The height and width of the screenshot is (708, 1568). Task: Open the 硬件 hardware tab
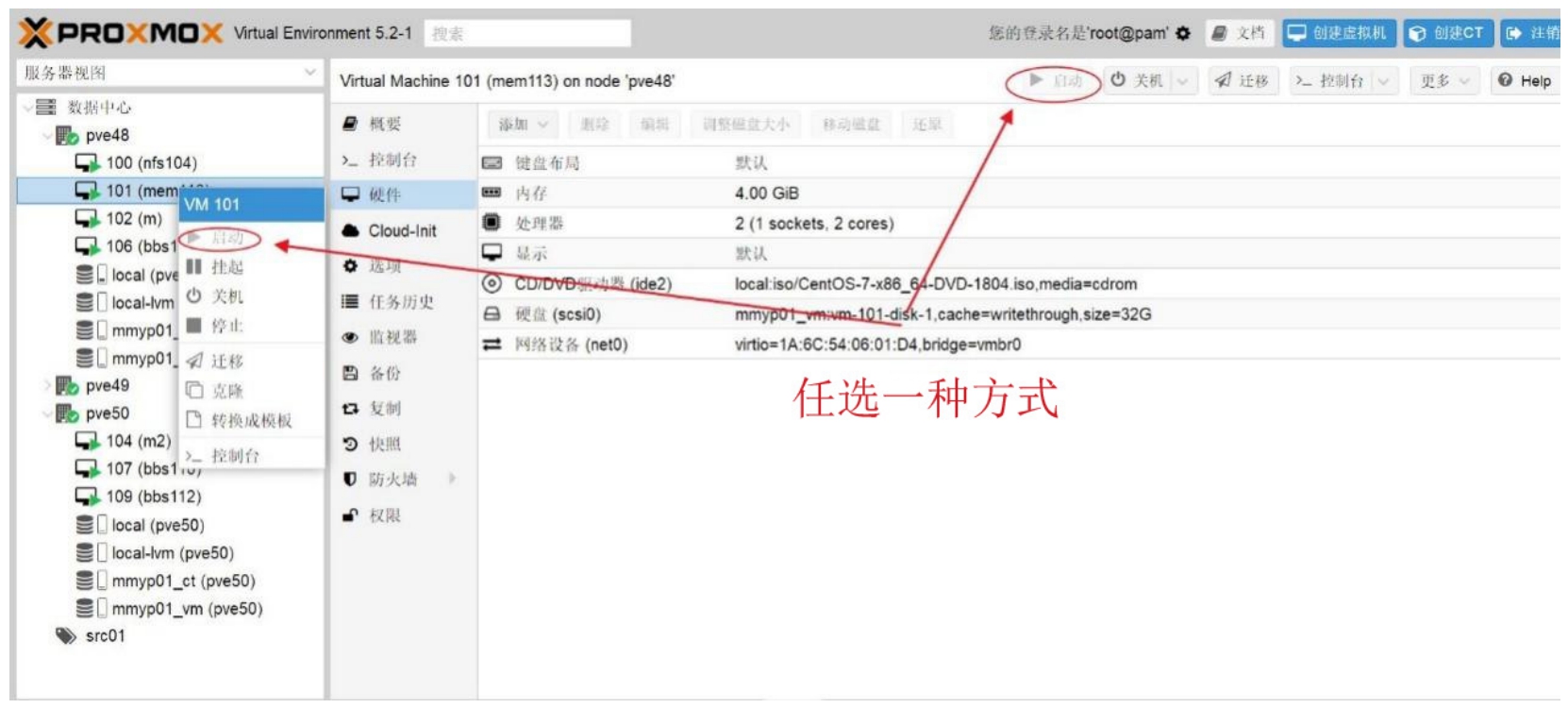tap(403, 195)
